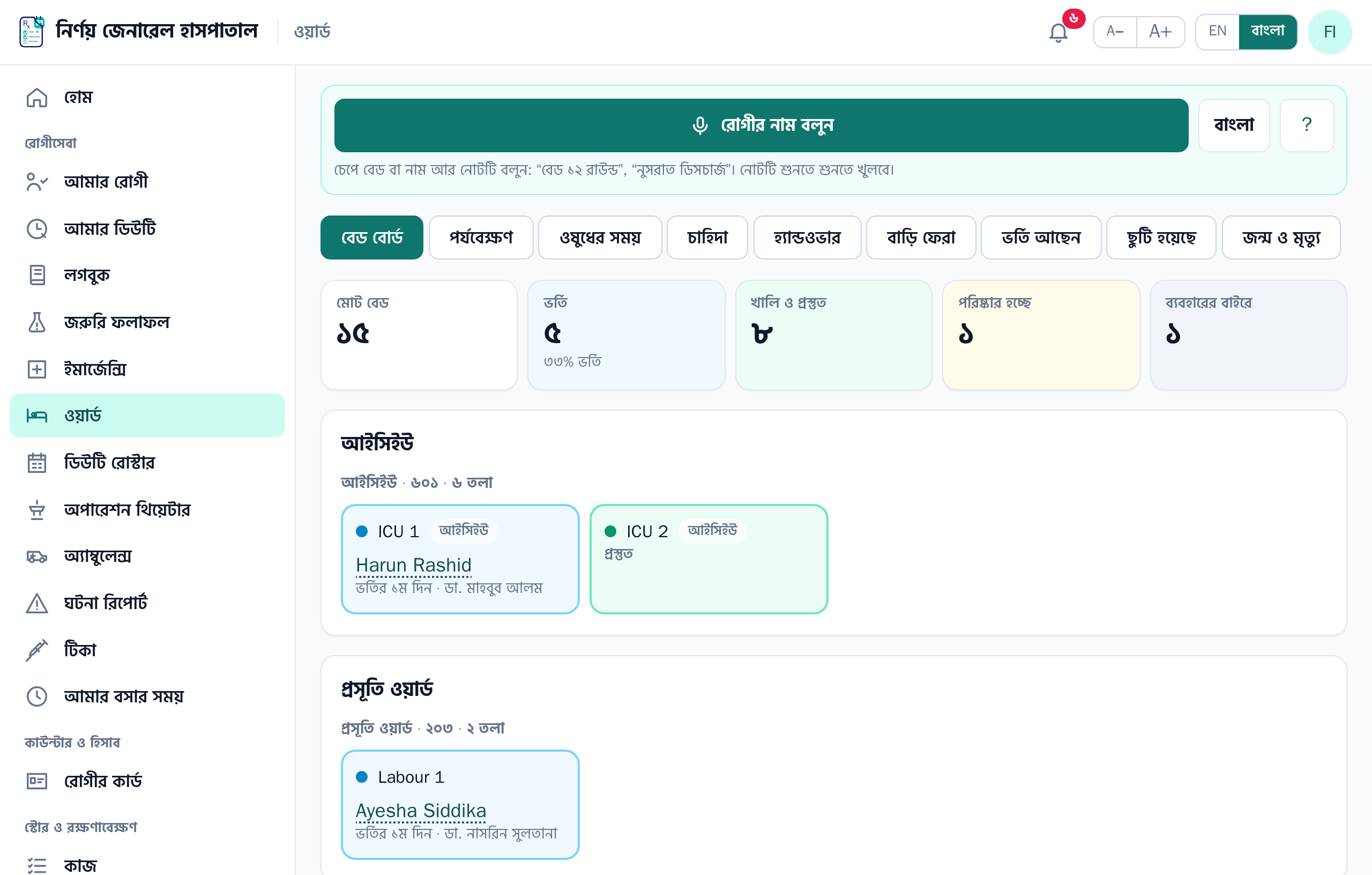This screenshot has width=1372, height=875.
Task: Click the অ্যাম্বুলেন্স vehicle icon
Action: (37, 556)
